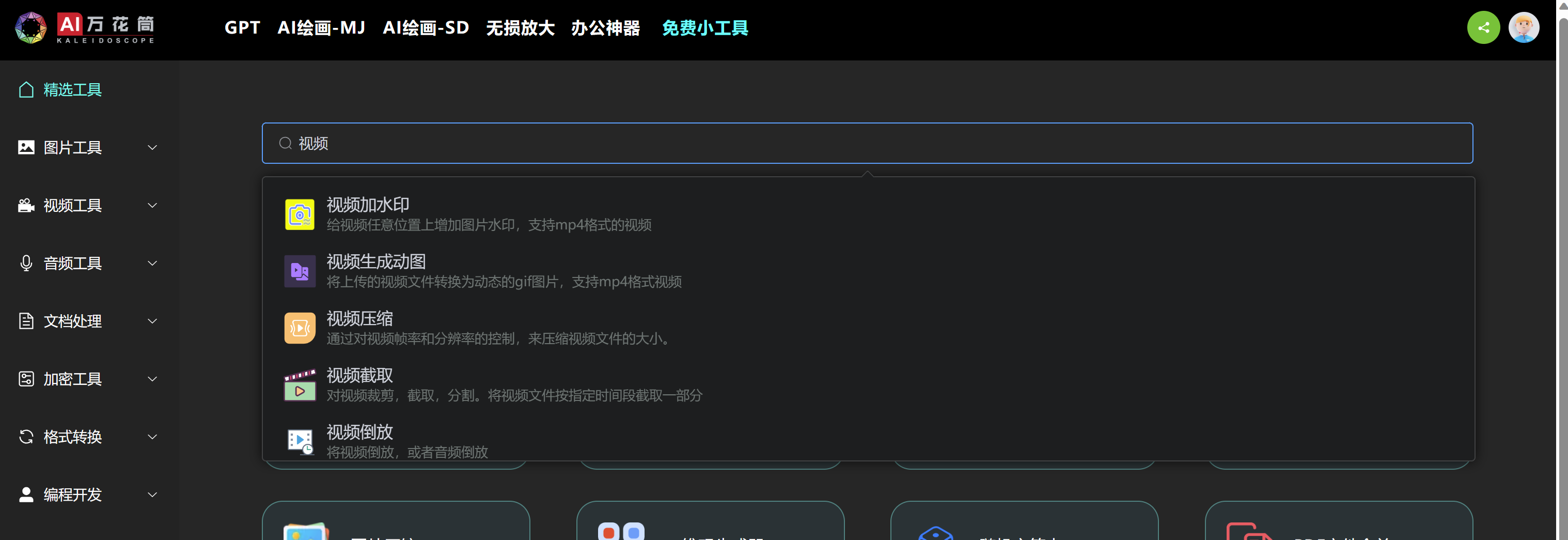Choose 视频生成动图 search result title
Viewport: 1568px width, 540px height.
click(x=376, y=261)
